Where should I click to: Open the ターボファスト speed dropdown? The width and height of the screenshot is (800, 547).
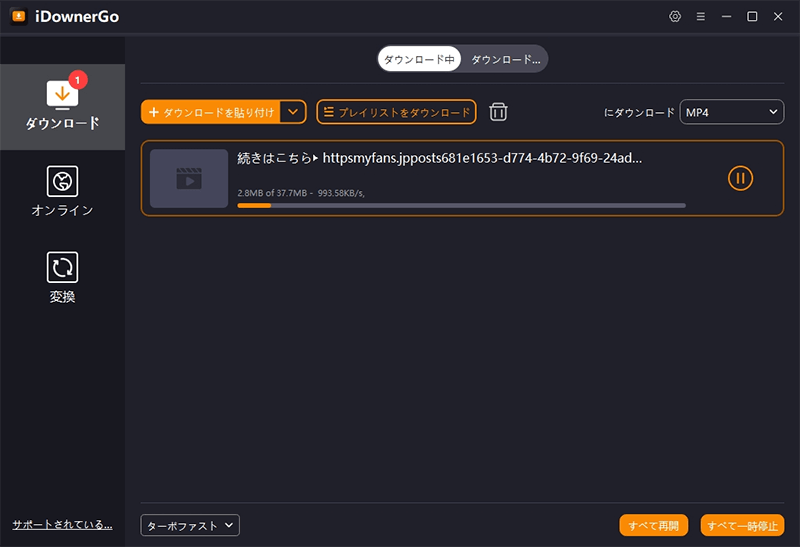point(190,525)
